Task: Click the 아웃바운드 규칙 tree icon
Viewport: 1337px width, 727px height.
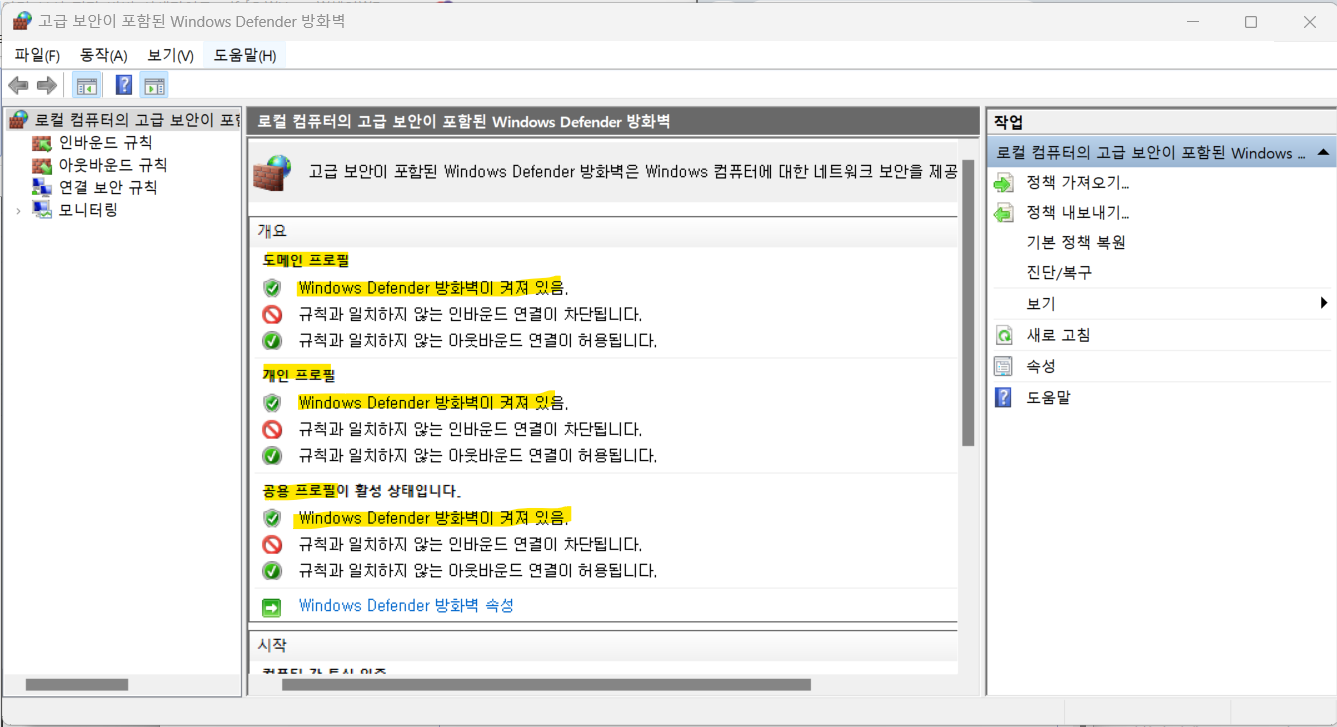Action: pyautogui.click(x=42, y=165)
